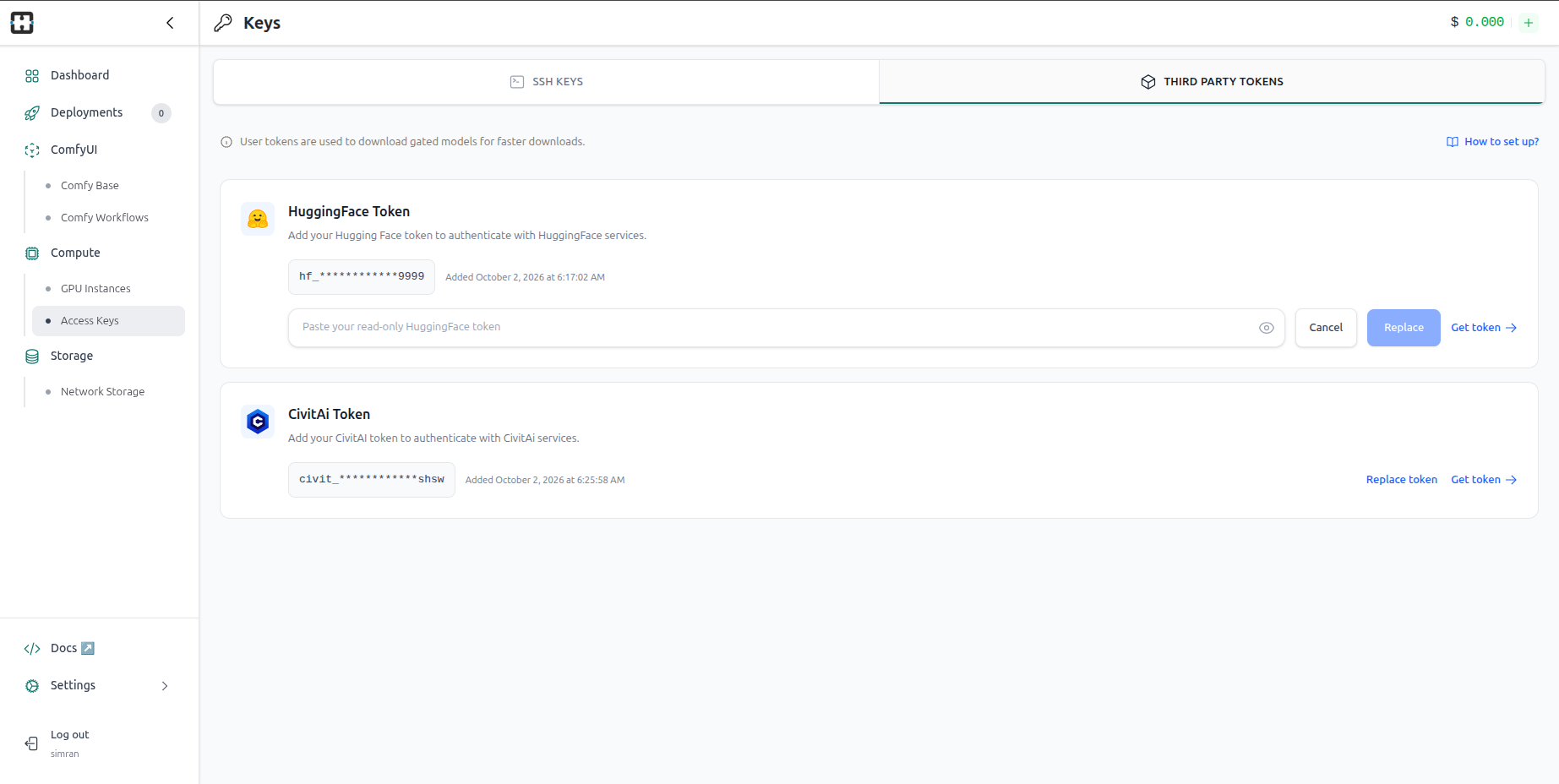Screen dimensions: 1559x784
Task: Click the masked hf_ token value
Action: pyautogui.click(x=362, y=277)
